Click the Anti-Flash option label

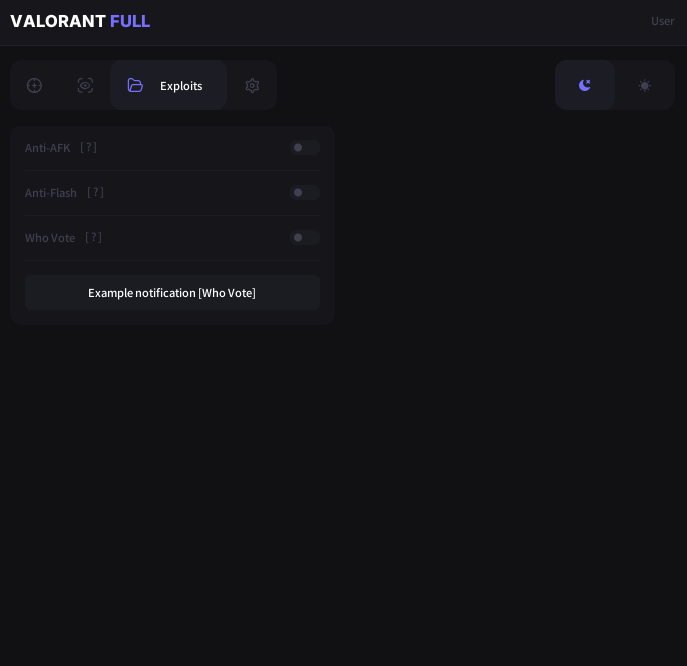[x=51, y=193]
